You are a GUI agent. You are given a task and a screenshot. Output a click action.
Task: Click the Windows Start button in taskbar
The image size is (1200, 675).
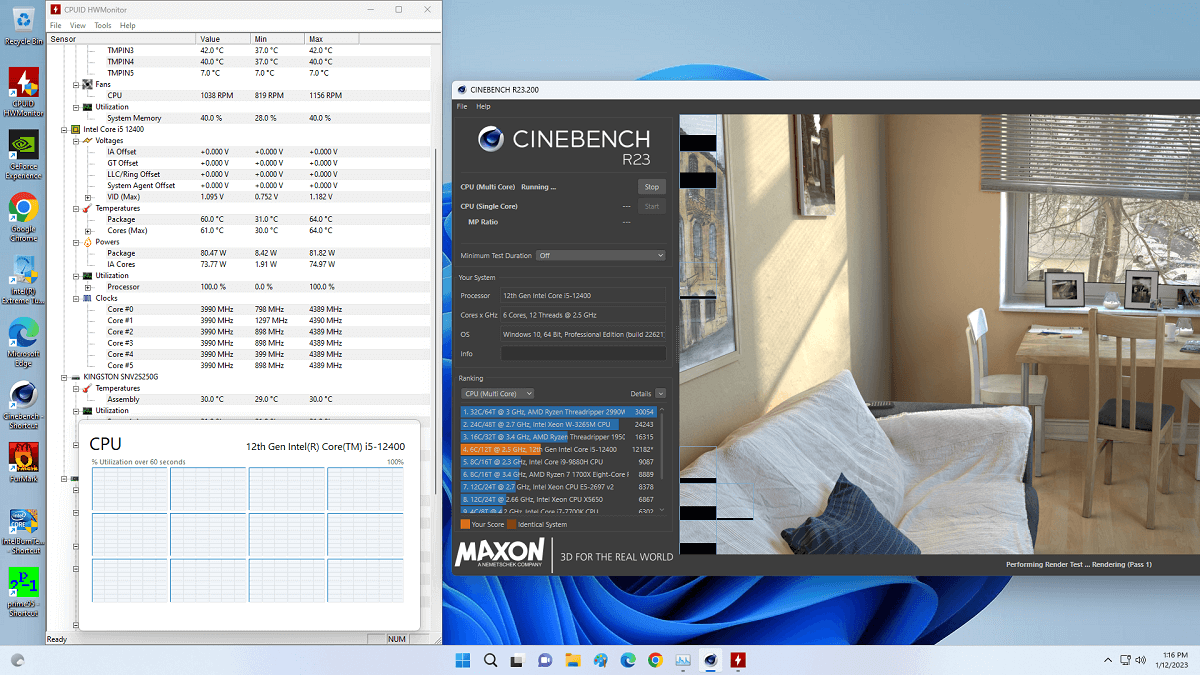pos(463,660)
